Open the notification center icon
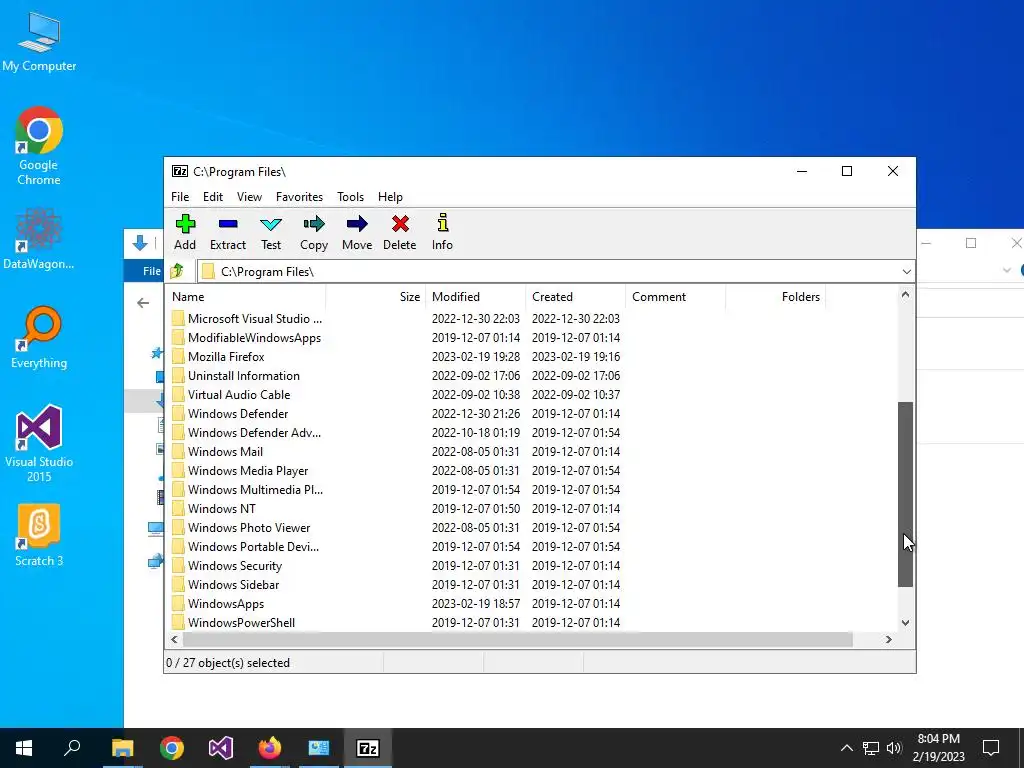The image size is (1024, 768). click(991, 748)
